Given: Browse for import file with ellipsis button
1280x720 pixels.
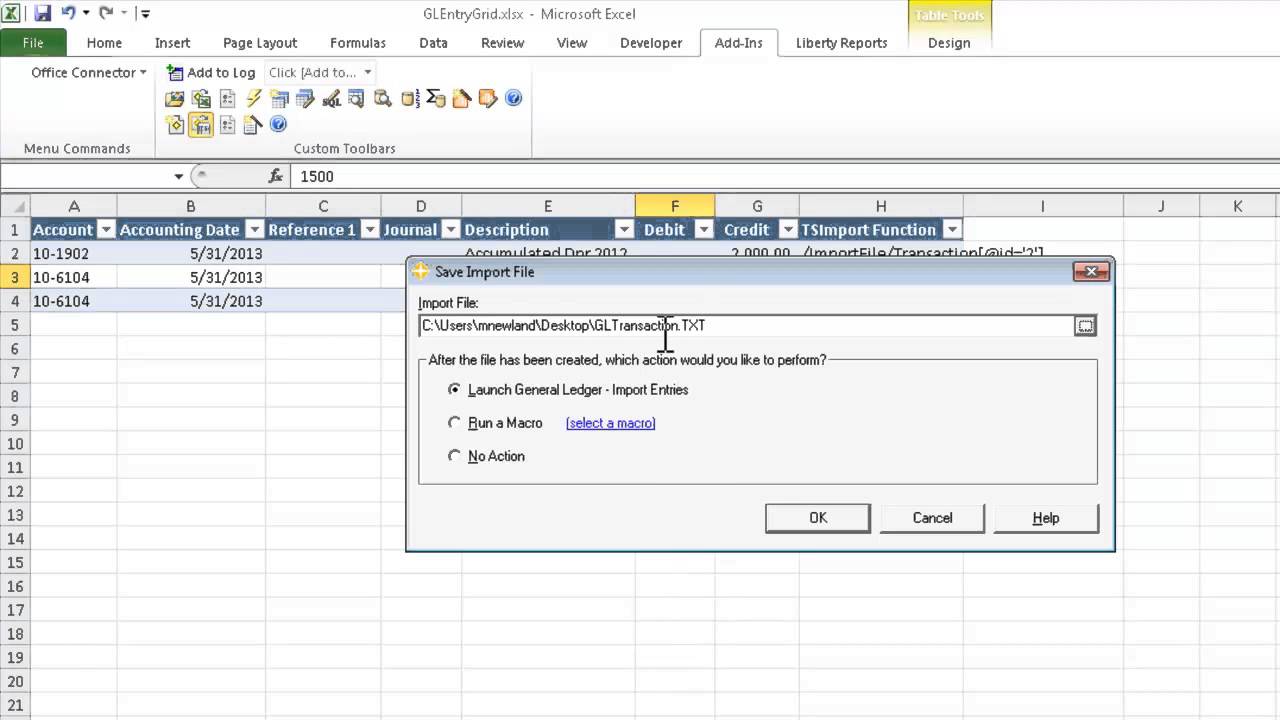Looking at the screenshot, I should pos(1085,326).
